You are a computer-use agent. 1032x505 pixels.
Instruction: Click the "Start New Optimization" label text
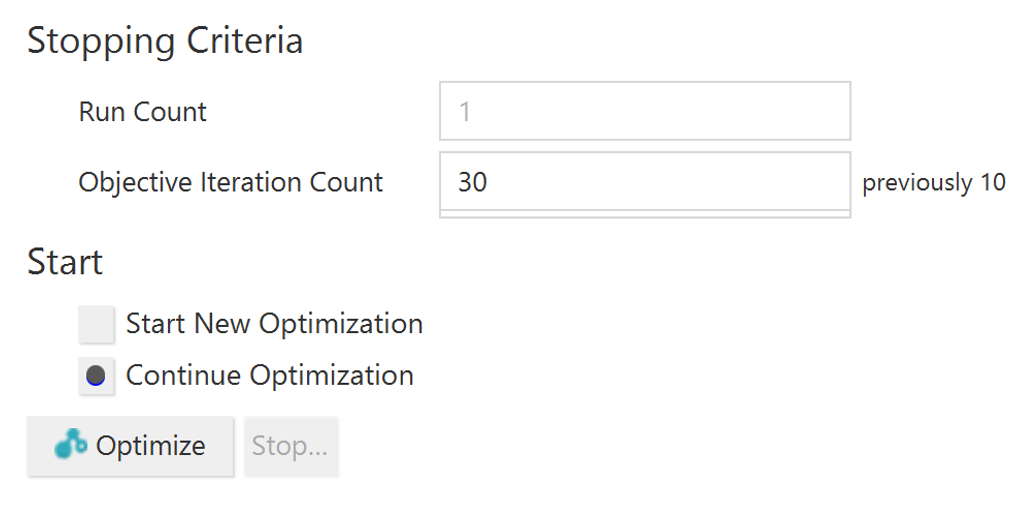point(274,325)
